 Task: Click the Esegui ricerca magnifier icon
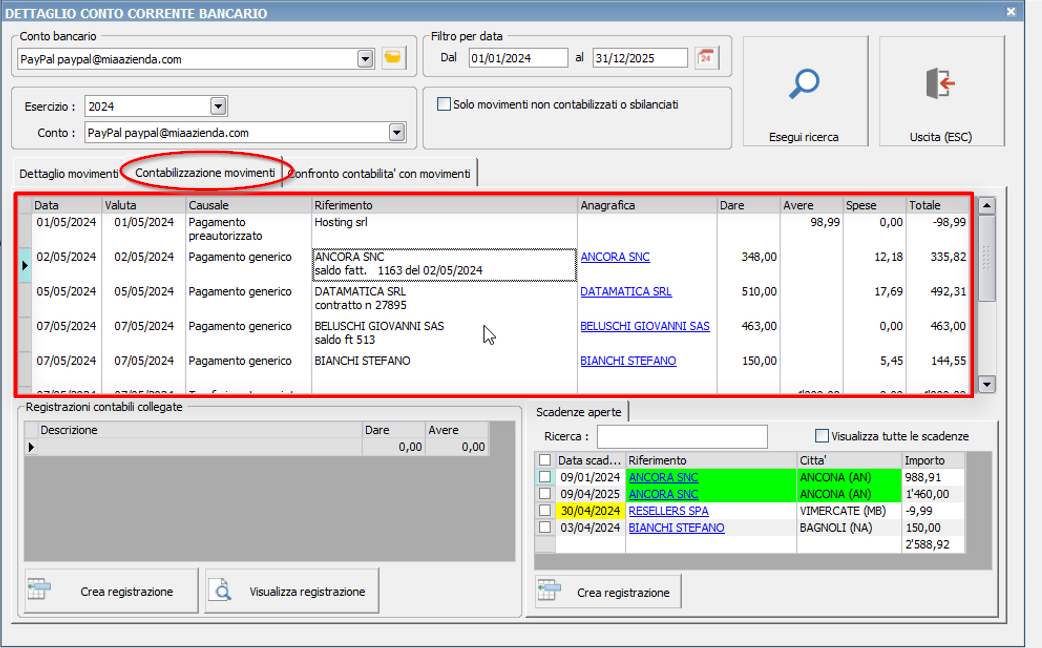coord(803,84)
